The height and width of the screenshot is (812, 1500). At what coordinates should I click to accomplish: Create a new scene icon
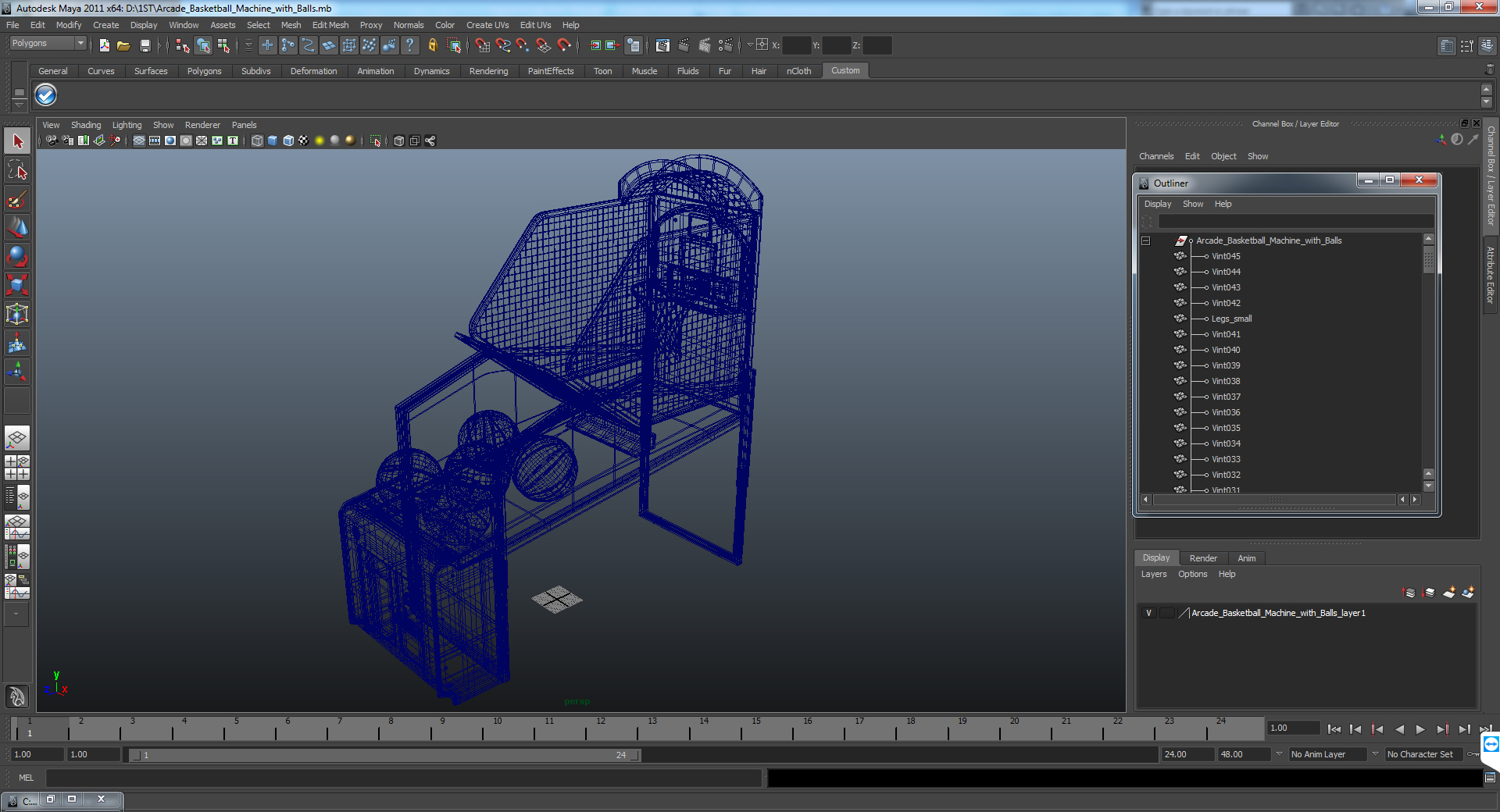[105, 46]
